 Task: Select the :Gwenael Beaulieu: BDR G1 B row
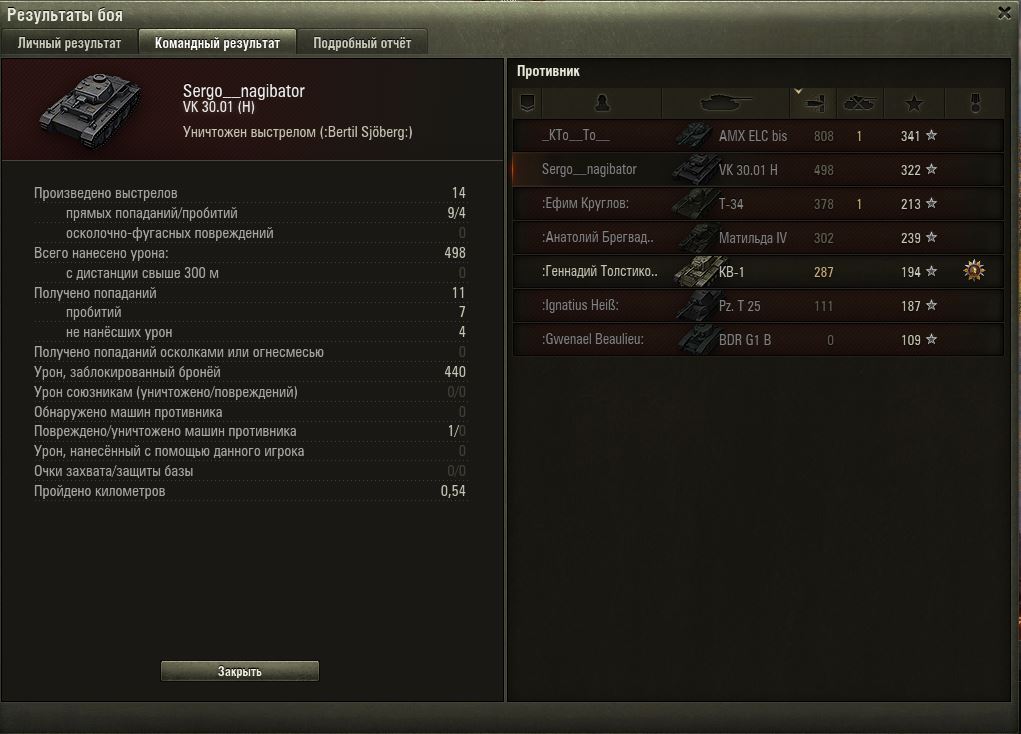point(758,339)
